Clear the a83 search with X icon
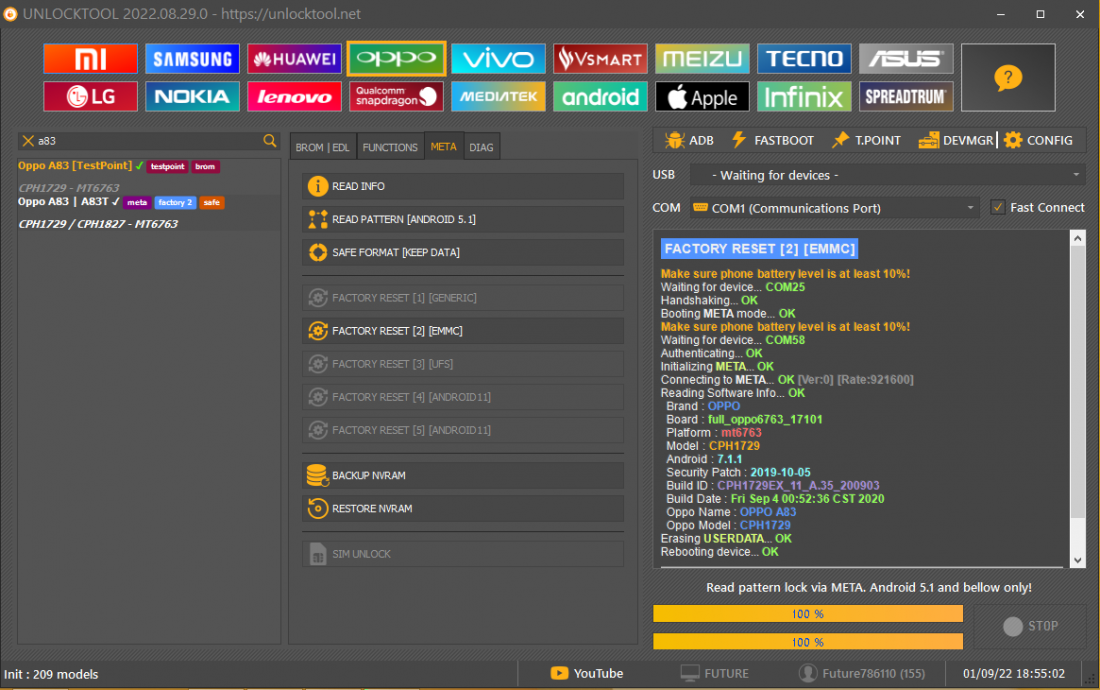1100x690 pixels. click(28, 141)
